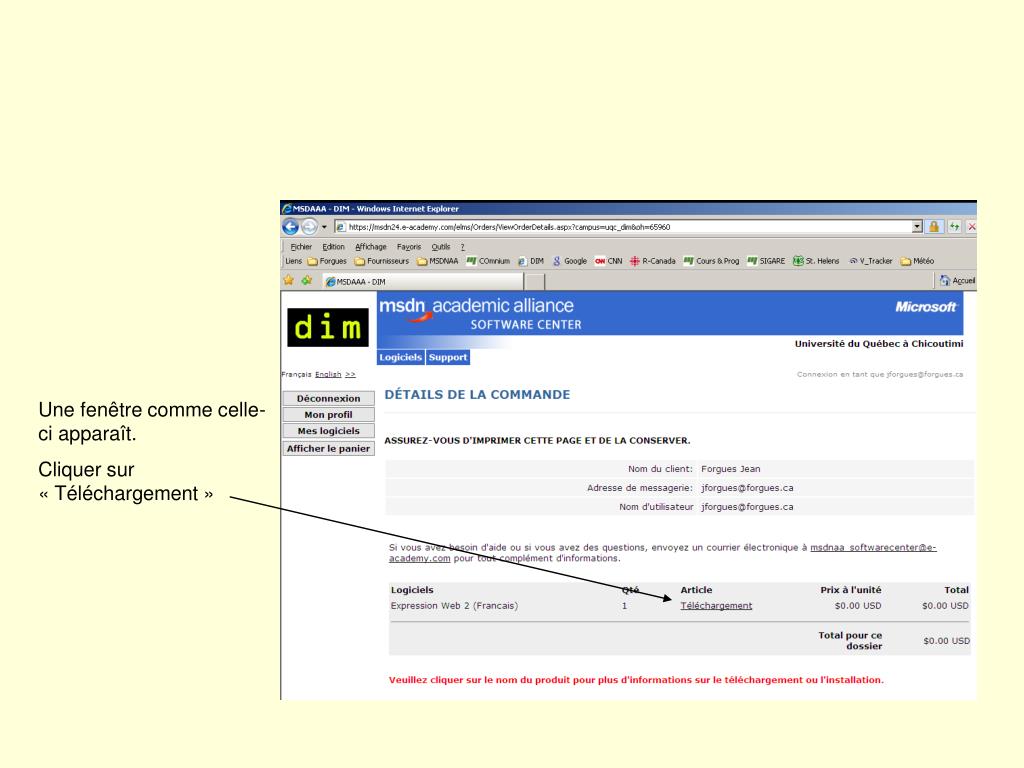
Task: Open the V_Tracker bookmark
Action: click(x=871, y=261)
